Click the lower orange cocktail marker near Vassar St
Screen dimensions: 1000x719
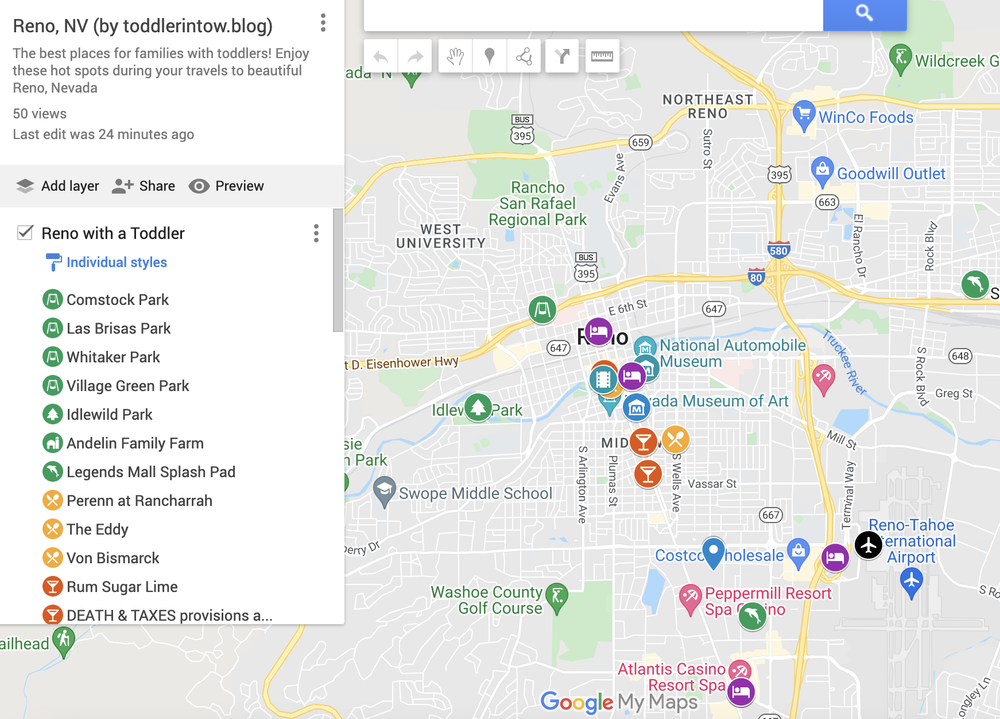coord(647,474)
